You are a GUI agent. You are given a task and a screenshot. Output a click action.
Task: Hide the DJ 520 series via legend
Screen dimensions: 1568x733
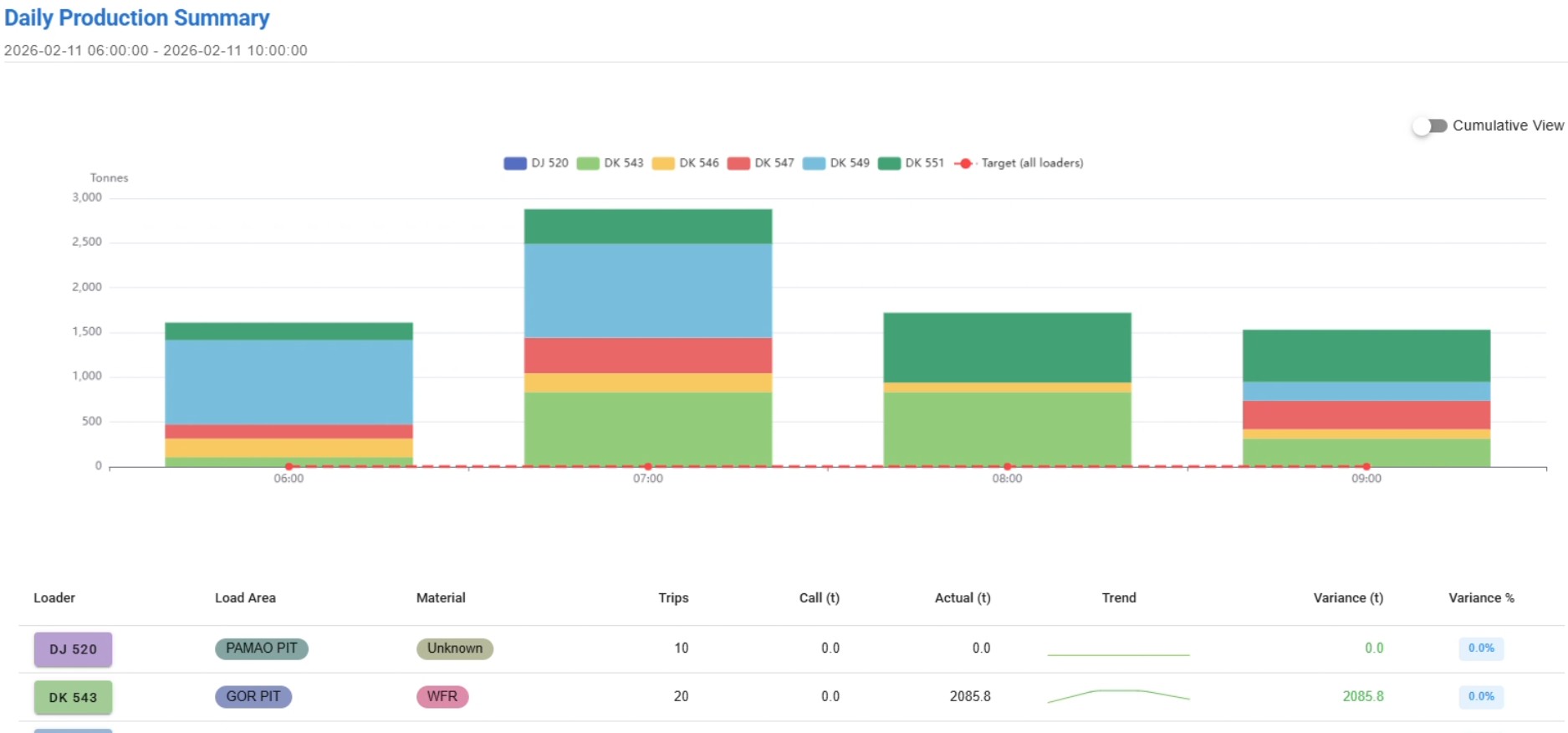[515, 163]
